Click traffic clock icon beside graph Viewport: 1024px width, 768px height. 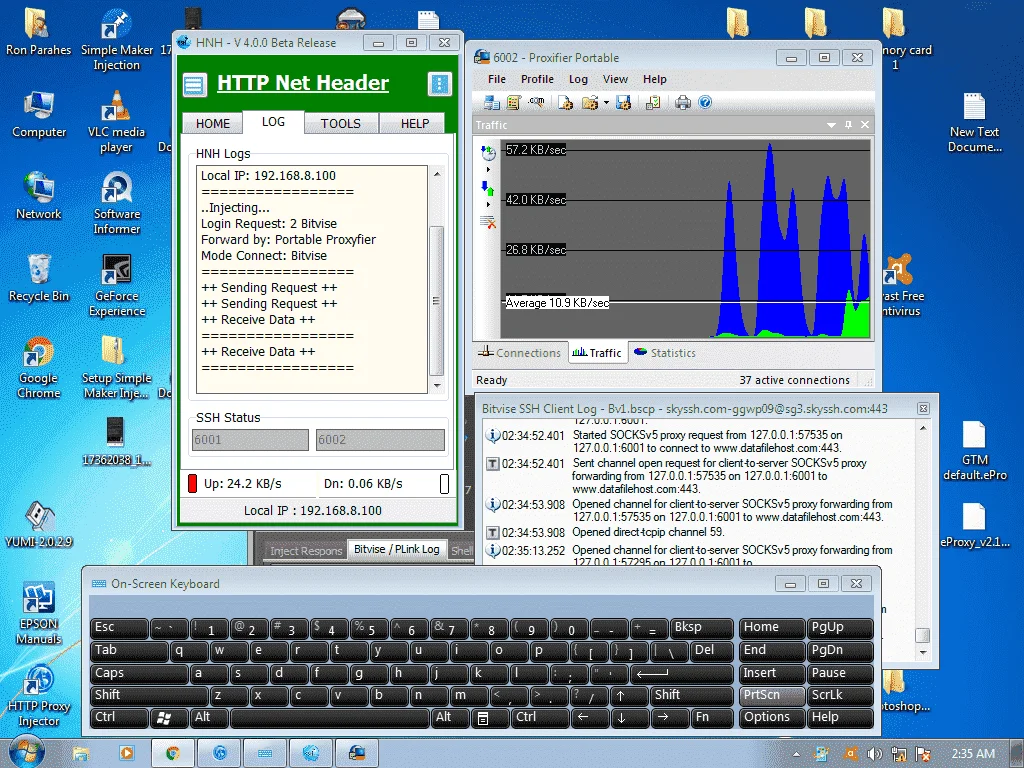[488, 153]
